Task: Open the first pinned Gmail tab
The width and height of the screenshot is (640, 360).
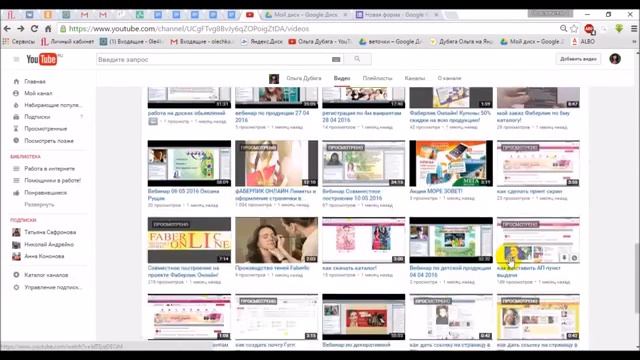Action: (x=84, y=15)
